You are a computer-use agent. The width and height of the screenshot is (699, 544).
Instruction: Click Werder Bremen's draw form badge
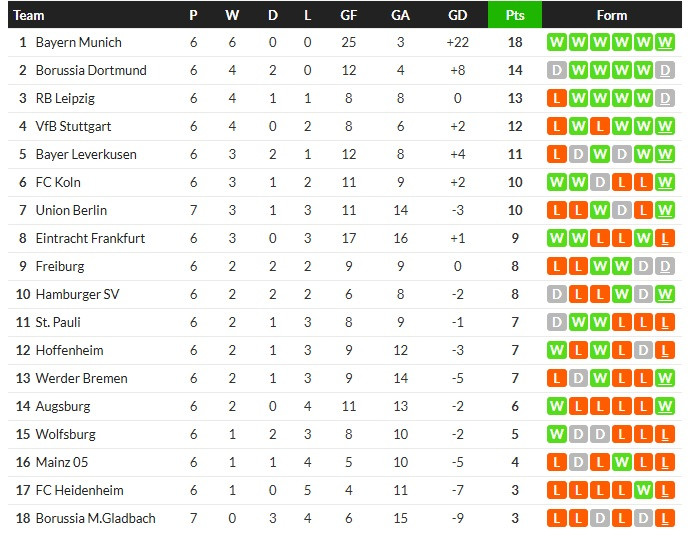(578, 378)
